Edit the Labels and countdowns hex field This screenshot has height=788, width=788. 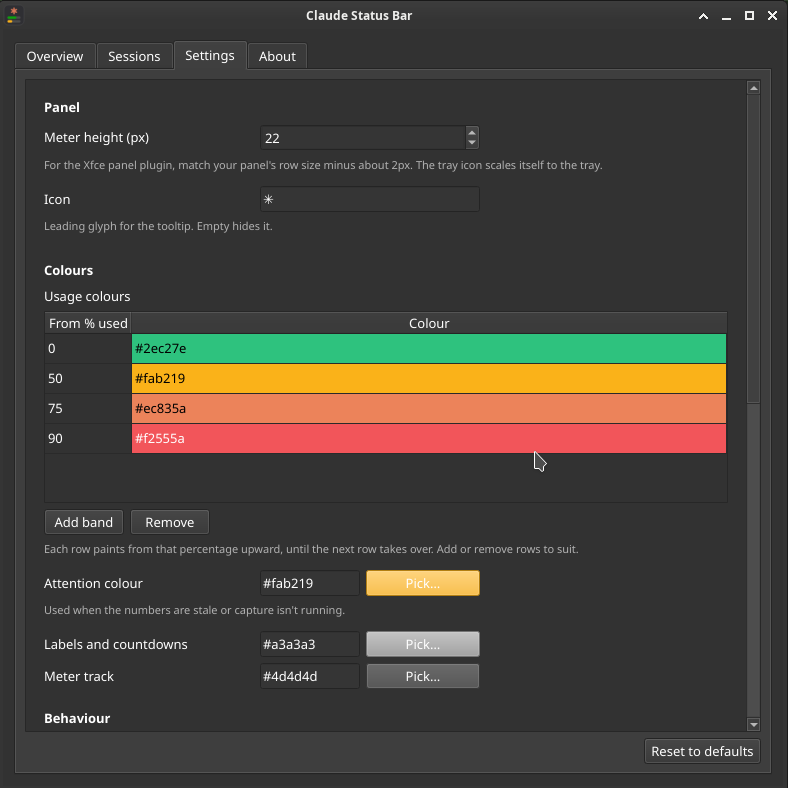(310, 644)
